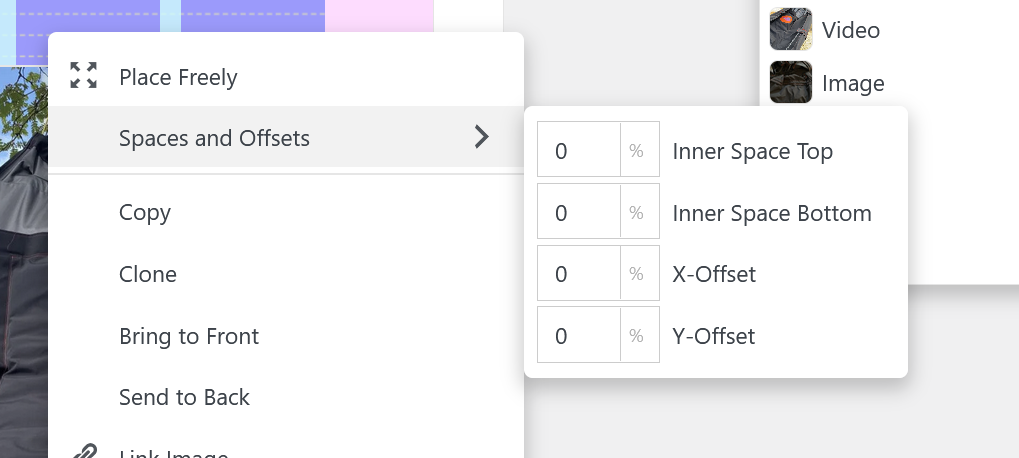Select the Video thumbnail icon
The image size is (1019, 458).
point(790,29)
